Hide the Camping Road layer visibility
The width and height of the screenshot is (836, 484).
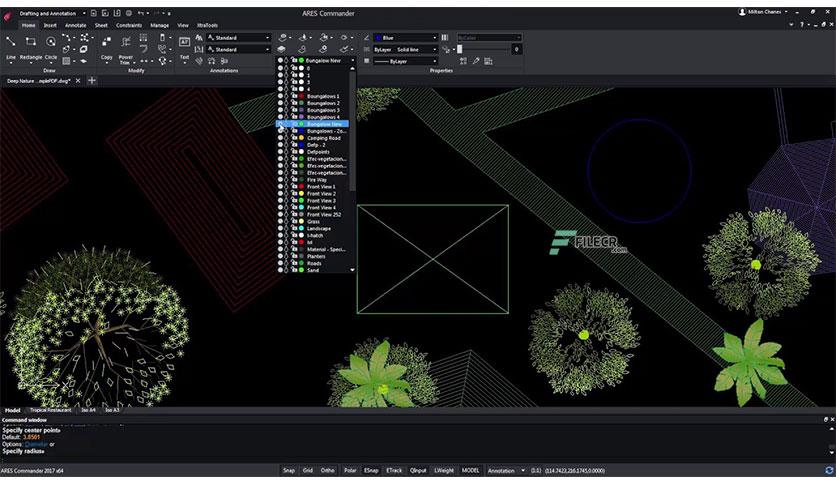pyautogui.click(x=280, y=138)
